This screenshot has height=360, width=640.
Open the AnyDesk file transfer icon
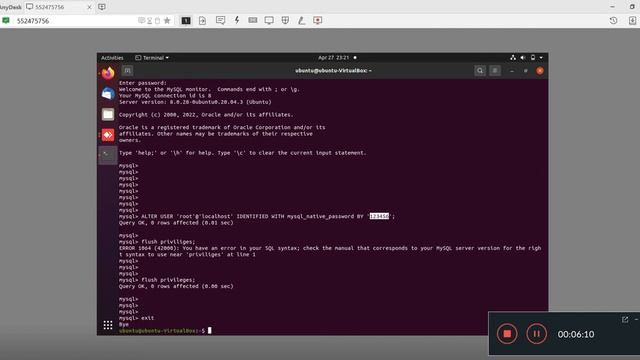pyautogui.click(x=202, y=20)
